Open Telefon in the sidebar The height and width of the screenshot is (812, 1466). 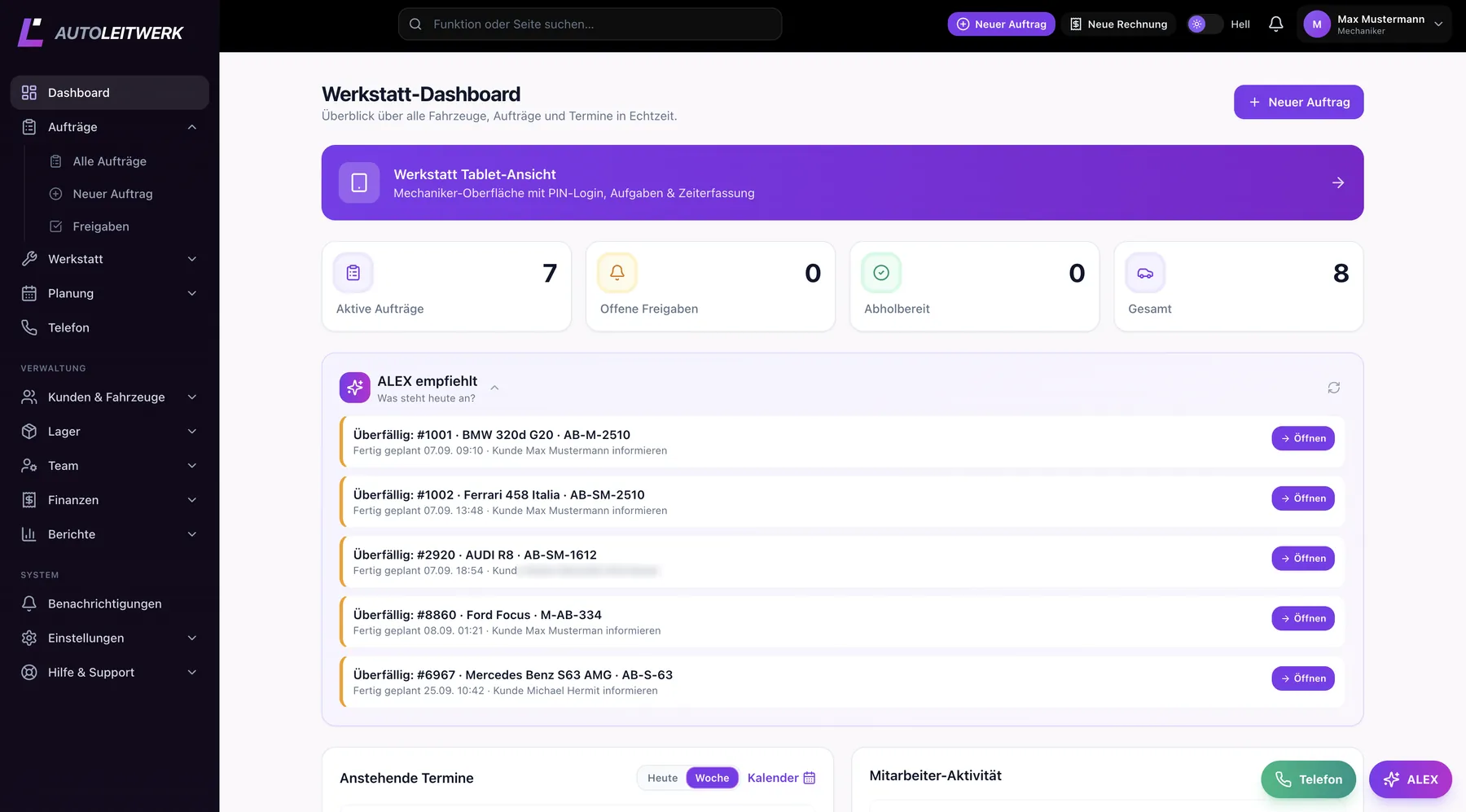click(x=109, y=327)
